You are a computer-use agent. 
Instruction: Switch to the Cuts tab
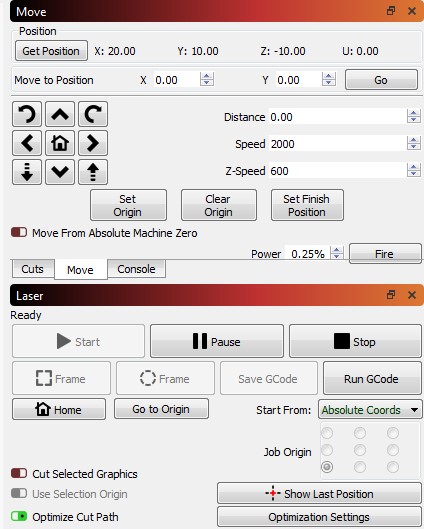click(32, 269)
